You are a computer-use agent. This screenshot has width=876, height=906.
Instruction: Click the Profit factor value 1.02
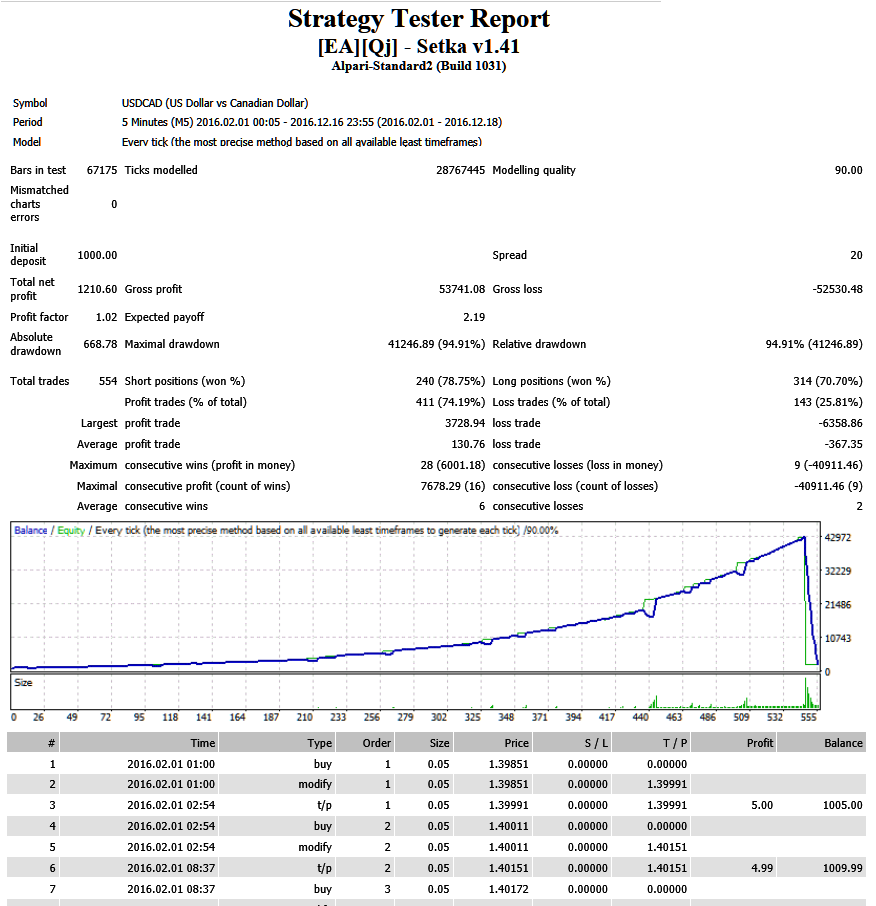(x=106, y=317)
